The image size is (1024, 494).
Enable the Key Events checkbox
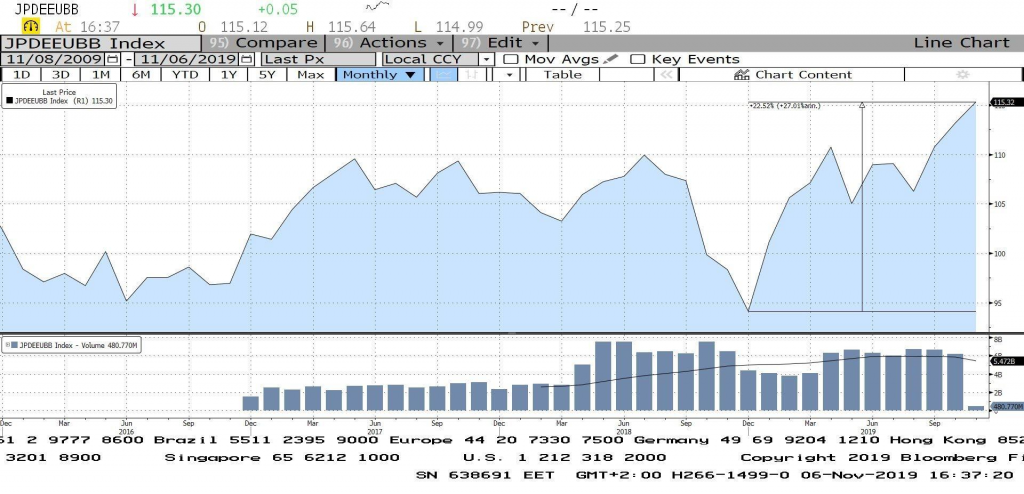click(x=638, y=59)
